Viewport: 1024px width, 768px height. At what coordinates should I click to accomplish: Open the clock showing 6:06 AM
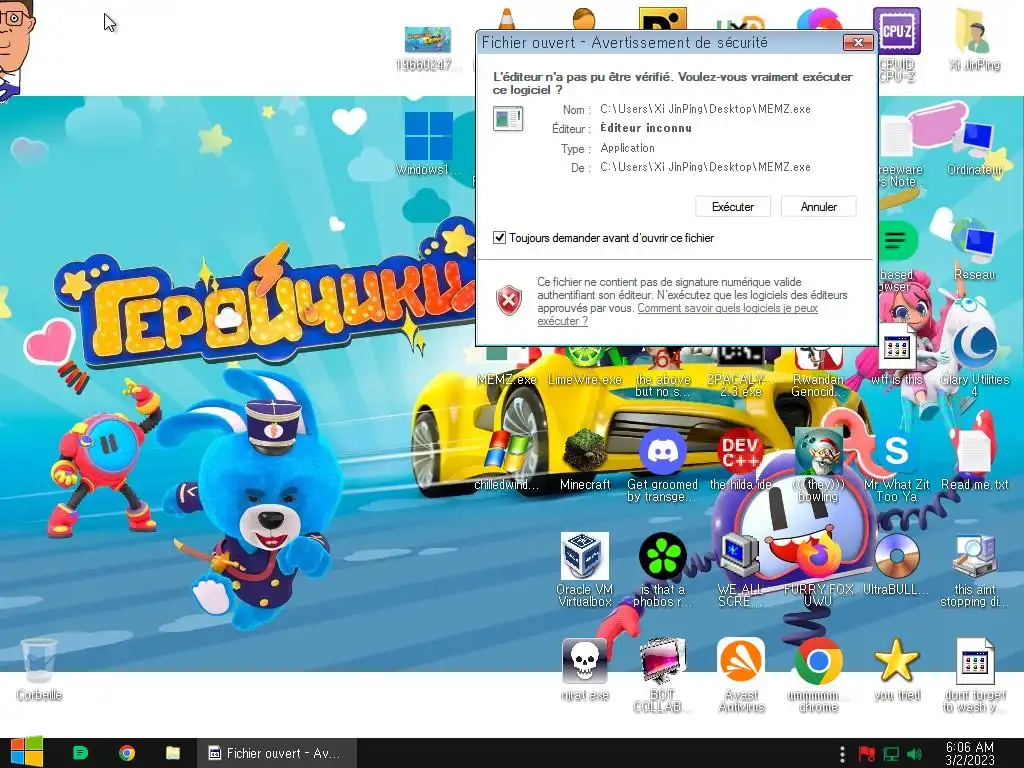click(970, 753)
